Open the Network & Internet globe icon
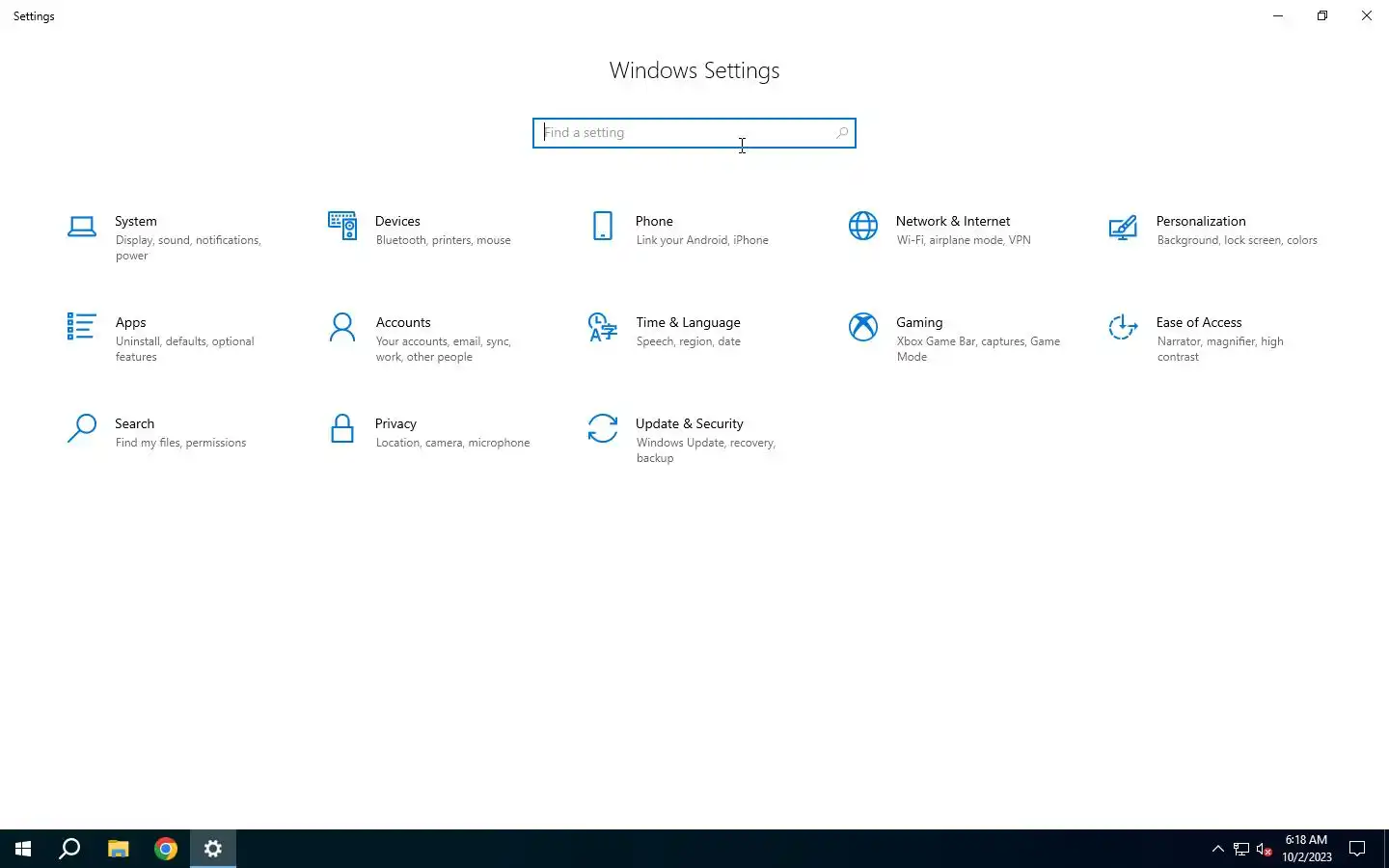Screen dimensions: 1389x868 click(x=863, y=227)
